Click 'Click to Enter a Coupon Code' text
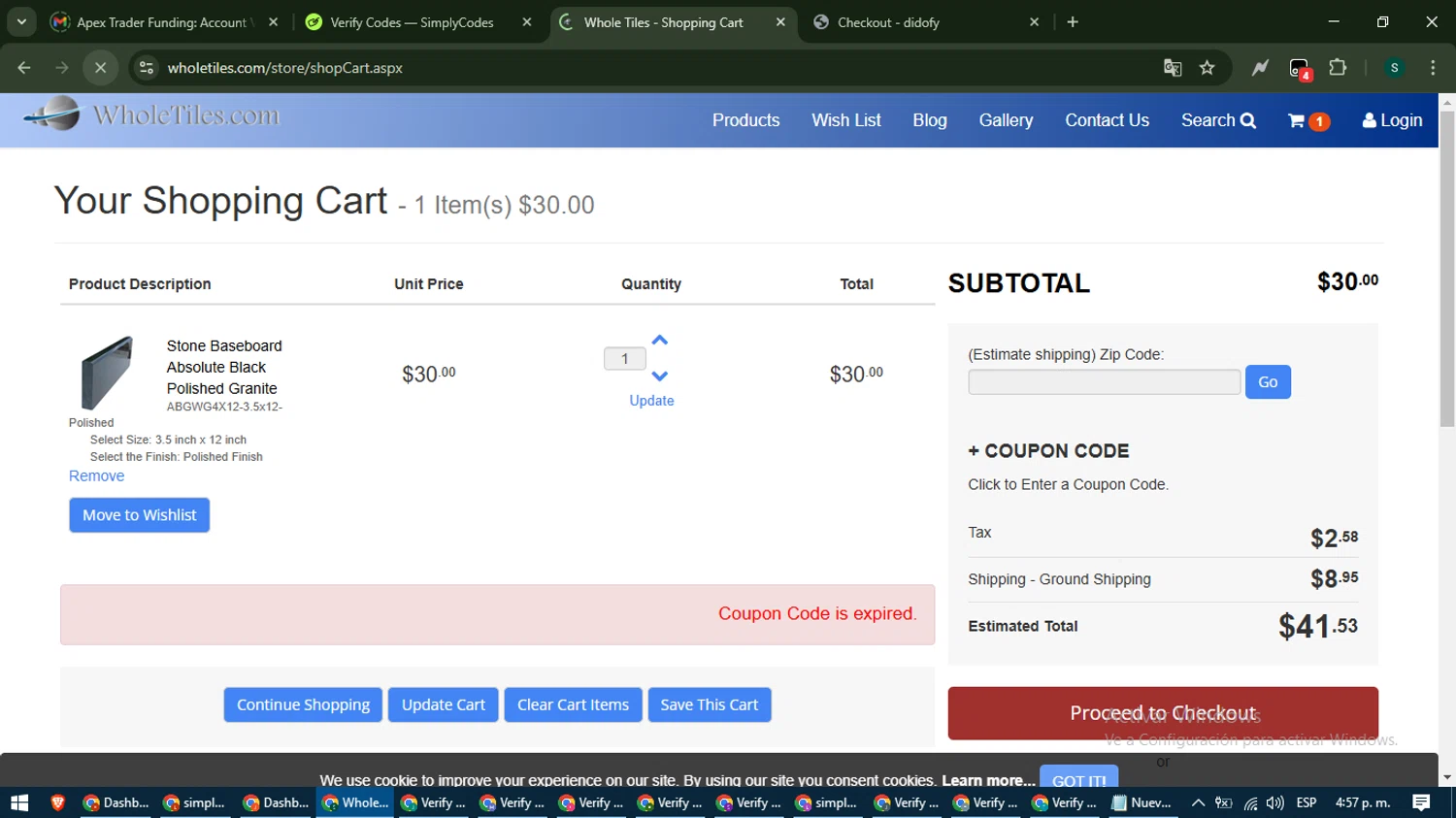Image resolution: width=1456 pixels, height=818 pixels. pyautogui.click(x=1068, y=484)
